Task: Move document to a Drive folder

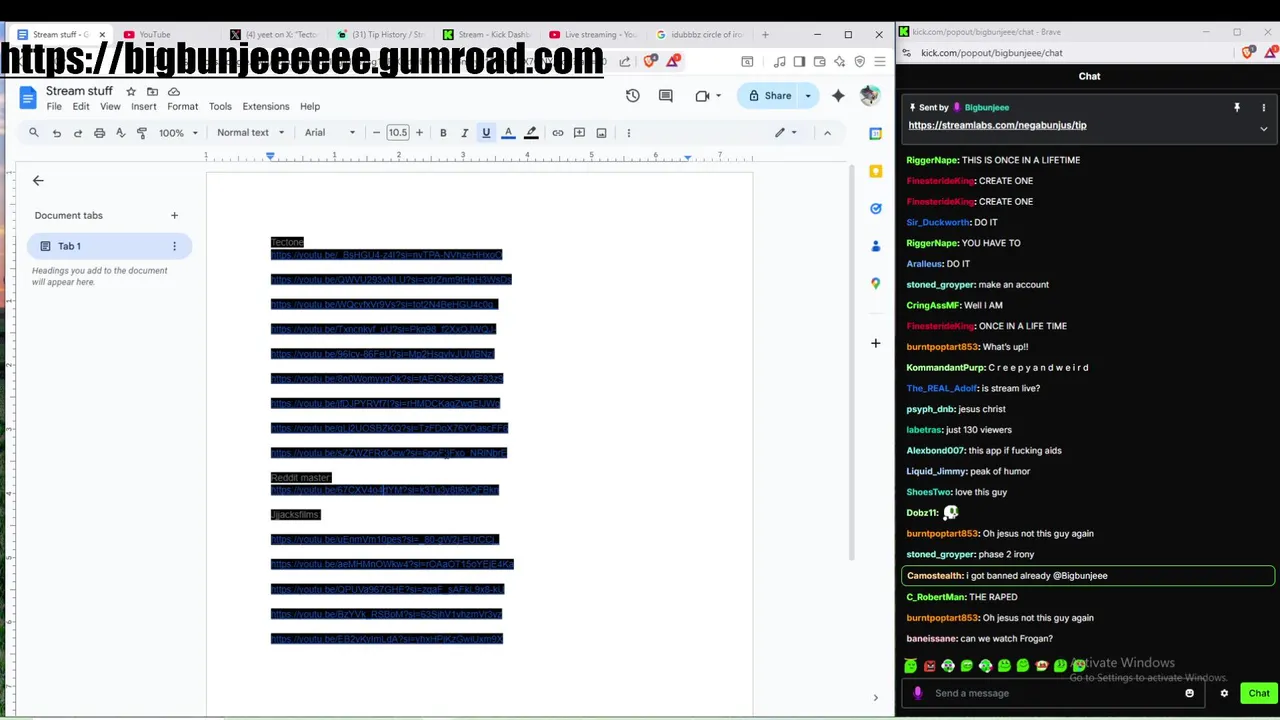Action: pyautogui.click(x=152, y=92)
